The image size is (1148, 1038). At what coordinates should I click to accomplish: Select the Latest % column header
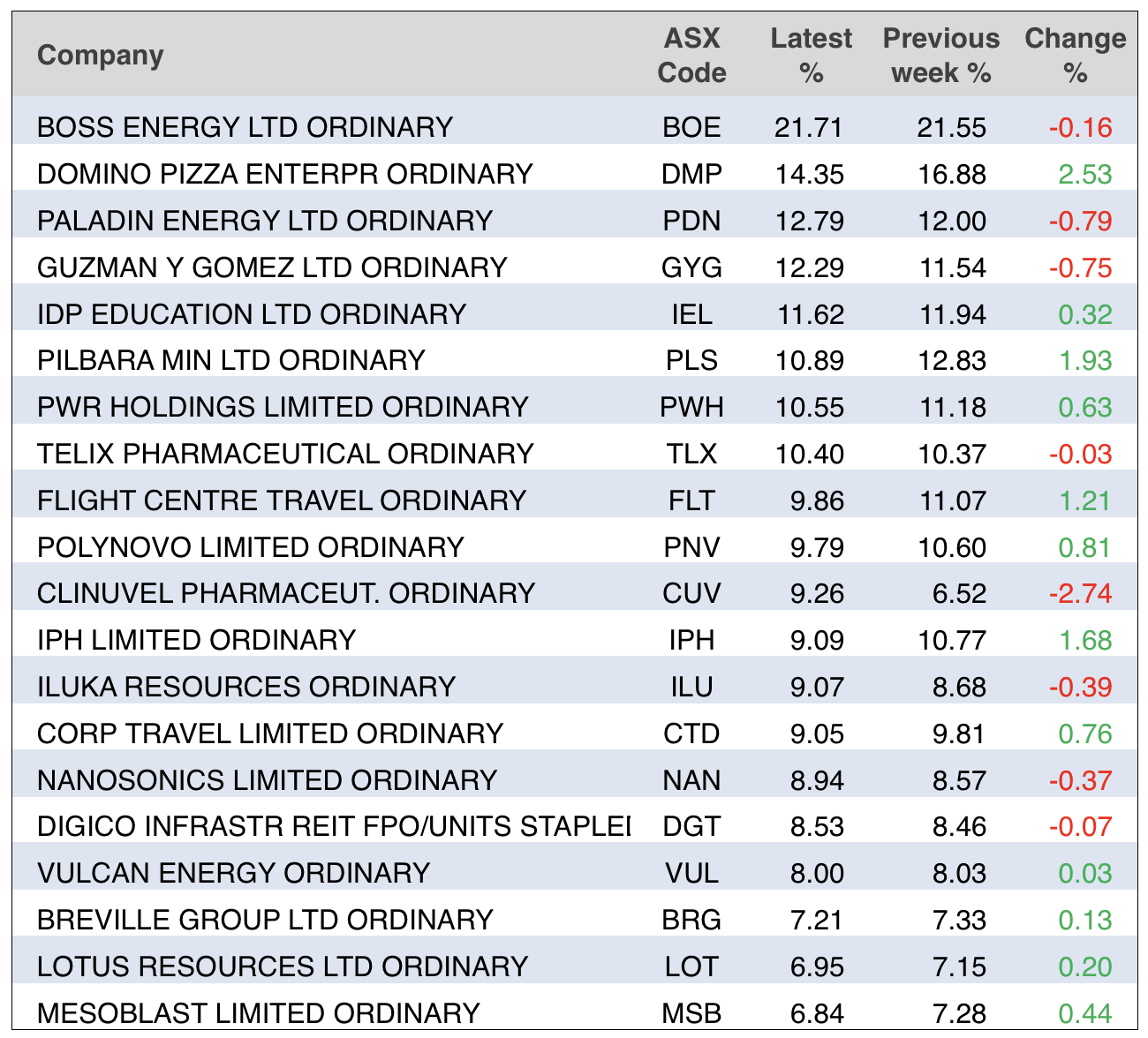pos(811,55)
